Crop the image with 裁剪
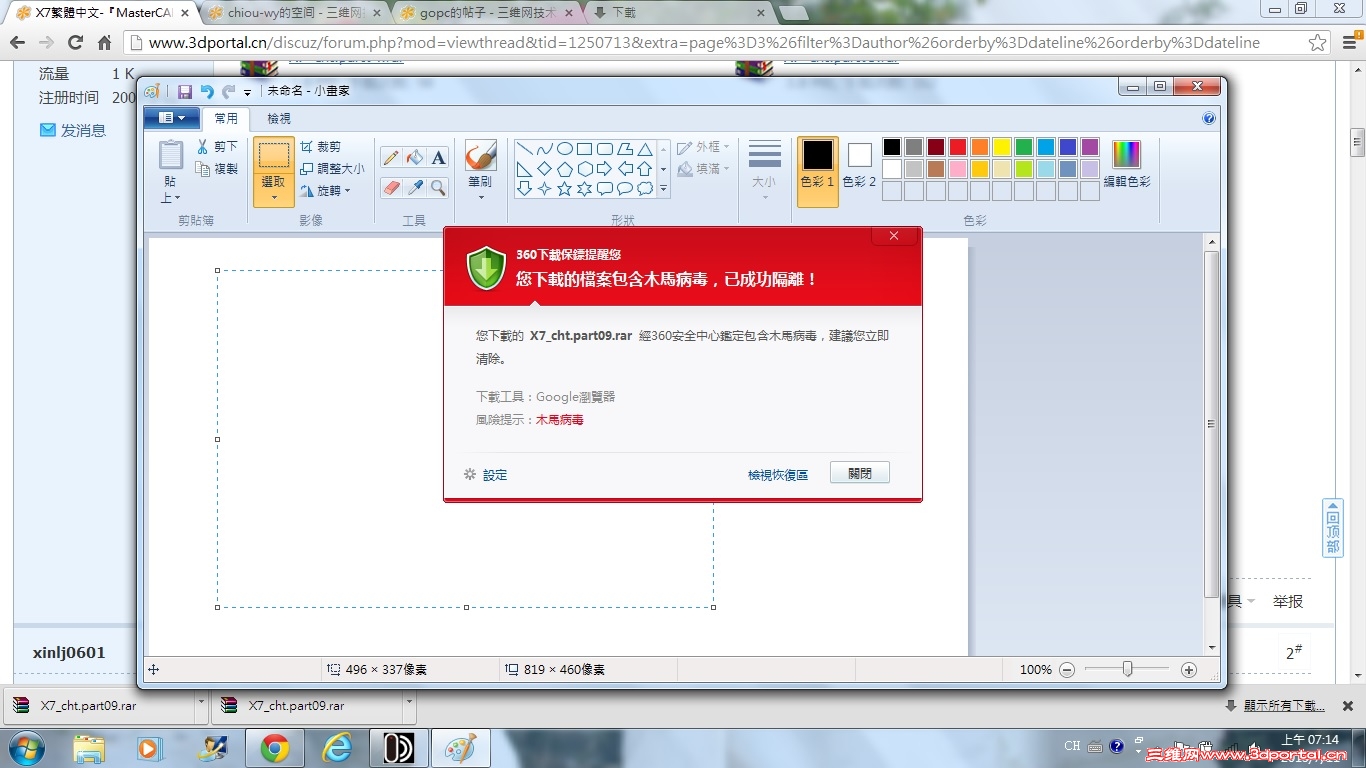The height and width of the screenshot is (768, 1366). click(320, 147)
